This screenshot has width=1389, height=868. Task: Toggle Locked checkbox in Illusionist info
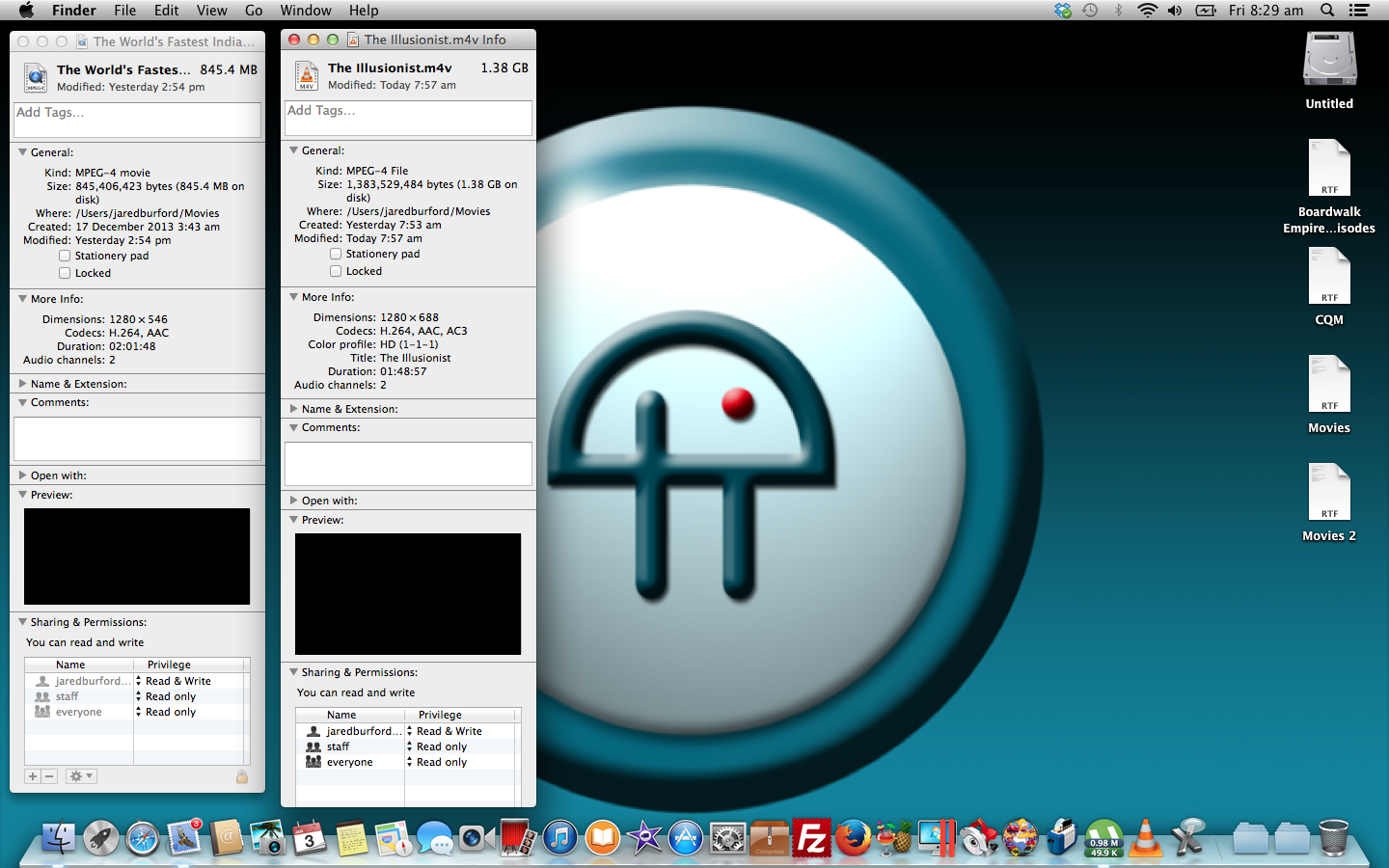[x=336, y=271]
